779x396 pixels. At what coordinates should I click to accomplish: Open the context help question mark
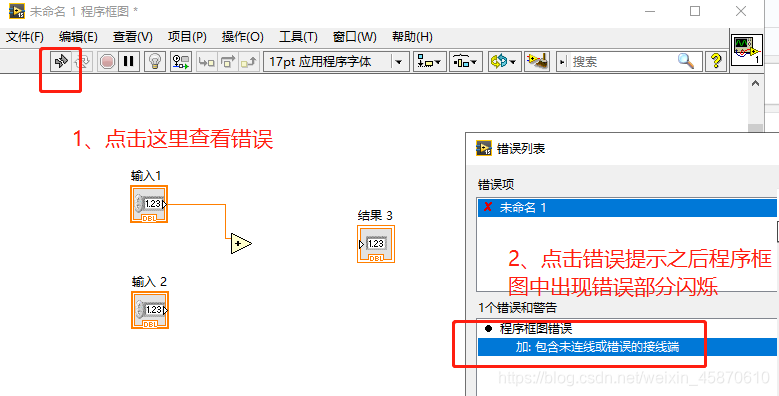pos(716,62)
